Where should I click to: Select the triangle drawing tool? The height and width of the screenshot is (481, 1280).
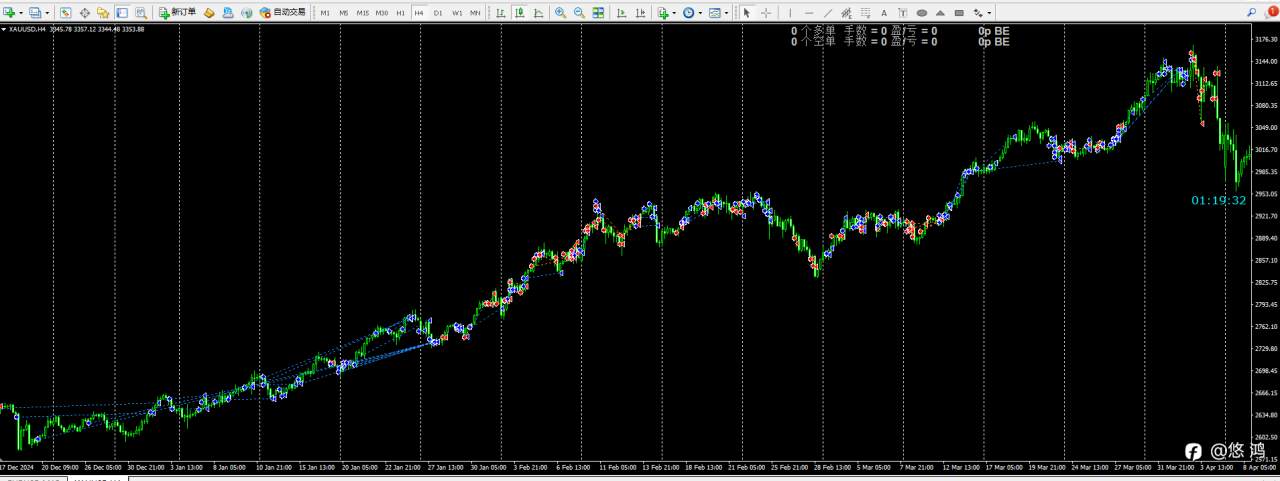pyautogui.click(x=941, y=12)
